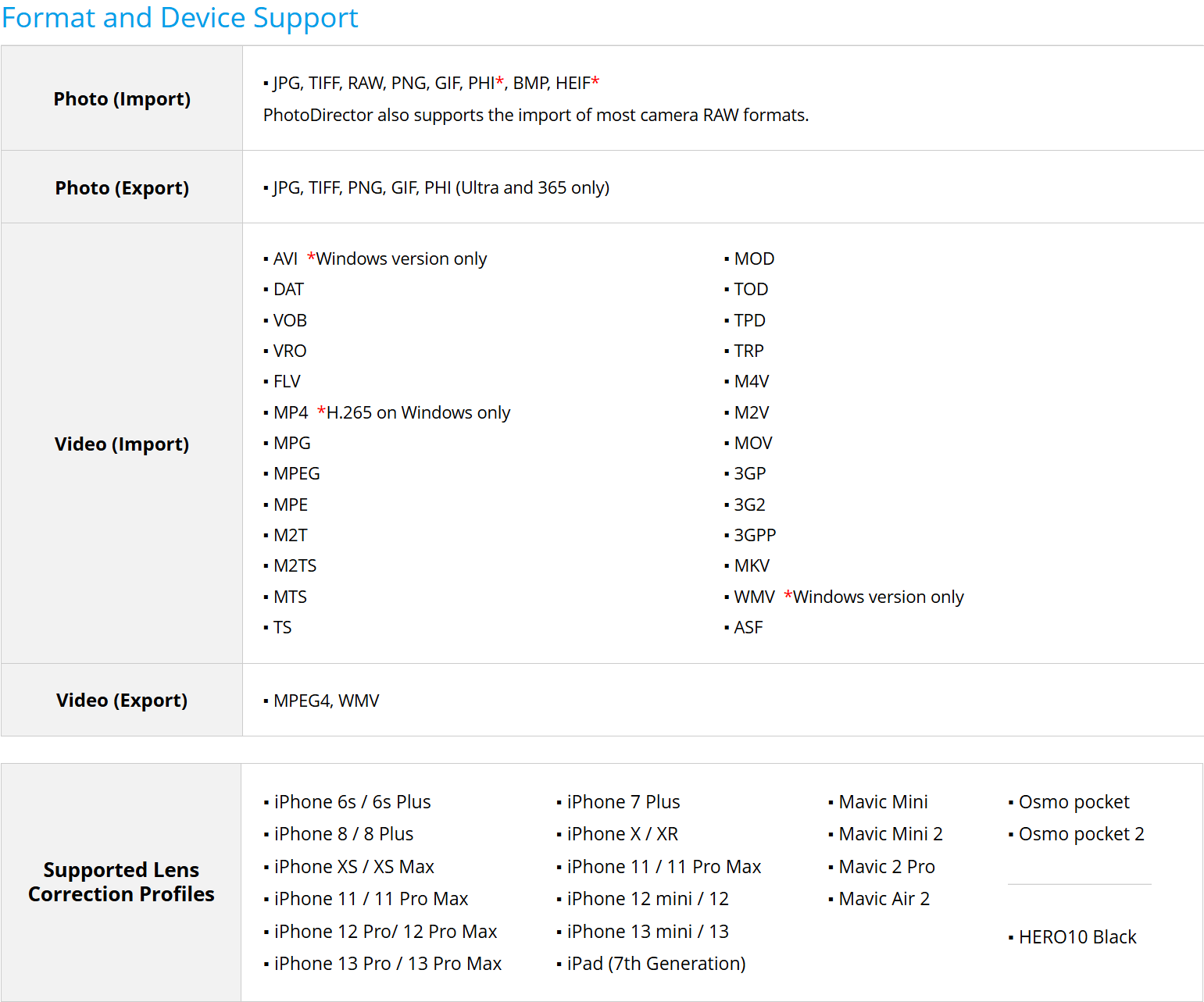The image size is (1204, 1002).
Task: Click iPad (7th Generation) profile
Action: pos(656,964)
